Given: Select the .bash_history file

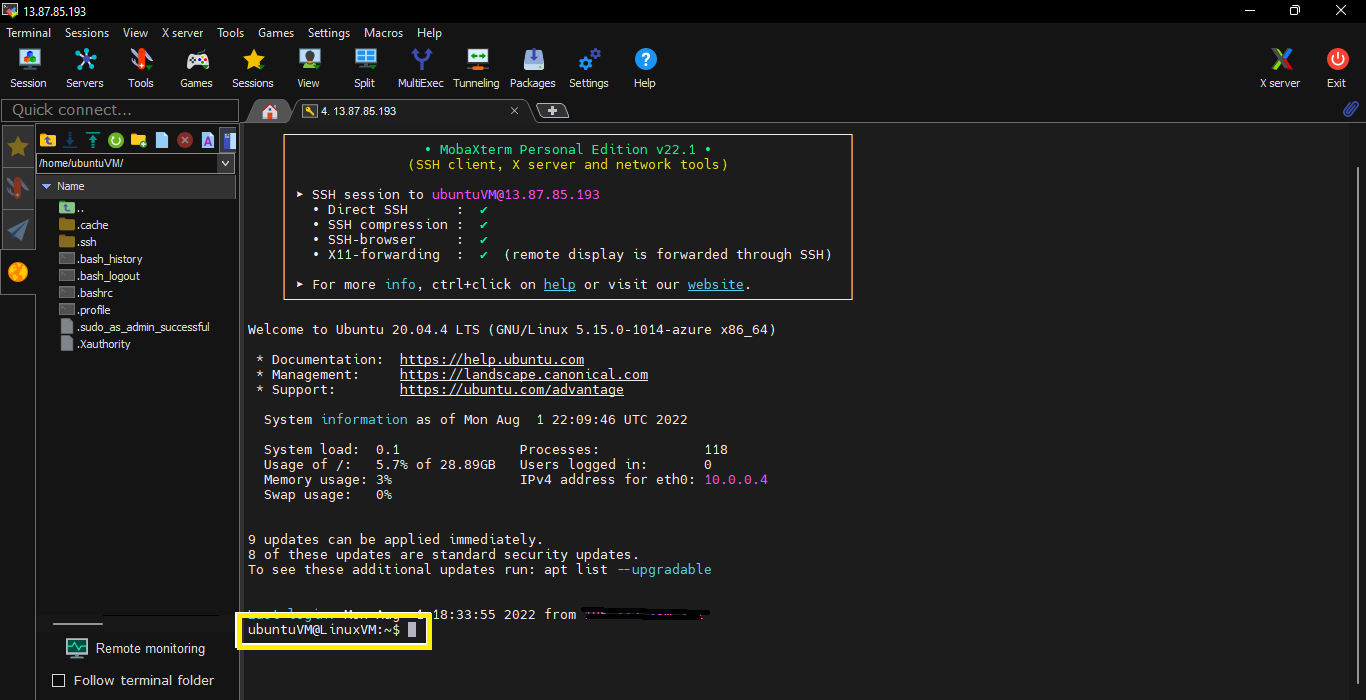Looking at the screenshot, I should pyautogui.click(x=101, y=259).
